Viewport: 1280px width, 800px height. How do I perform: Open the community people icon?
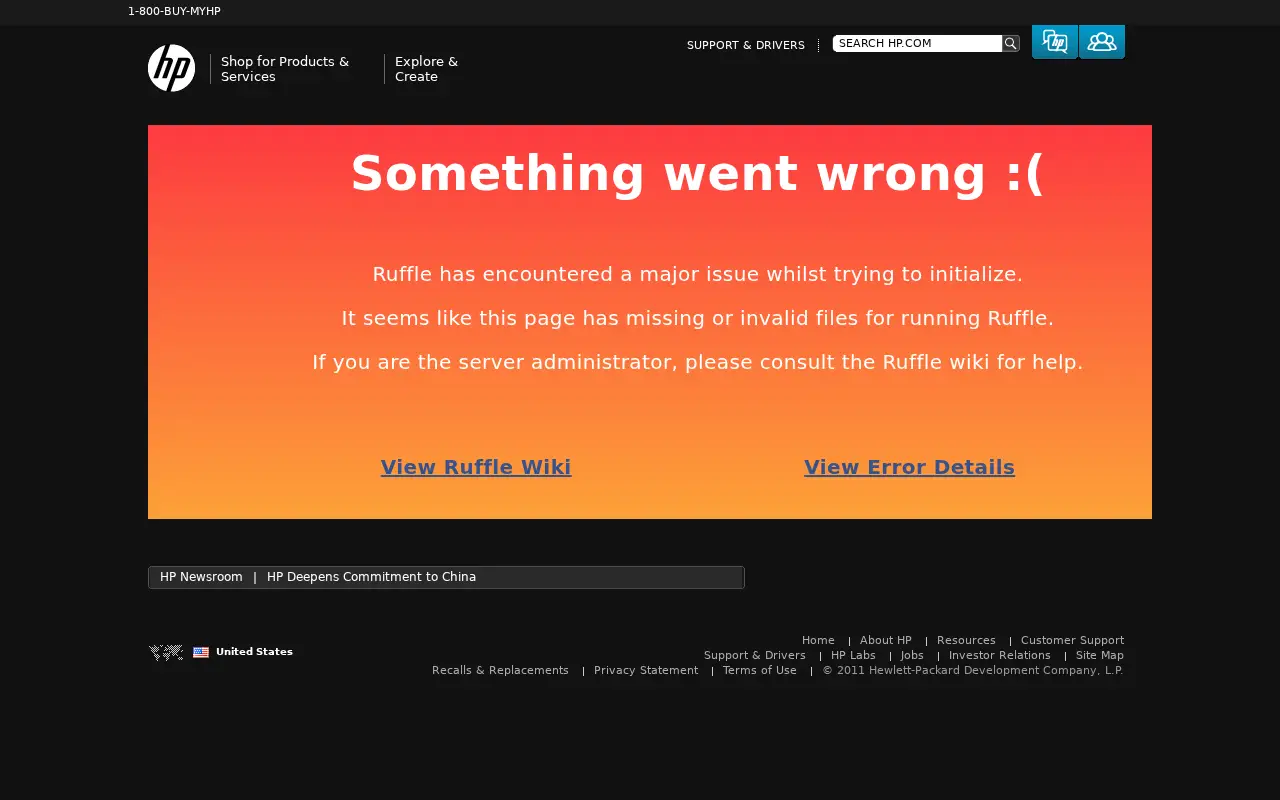(1102, 42)
